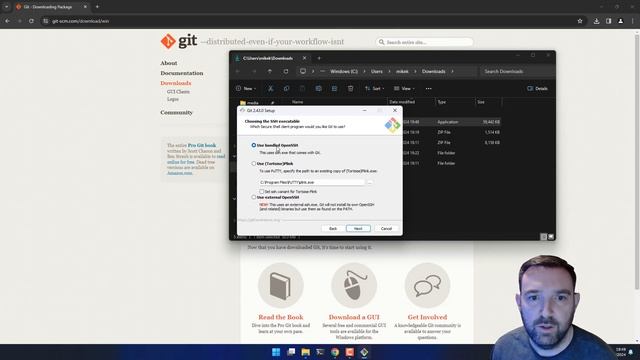This screenshot has height=360, width=640.
Task: Click the Search entire site field
Action: (424, 42)
